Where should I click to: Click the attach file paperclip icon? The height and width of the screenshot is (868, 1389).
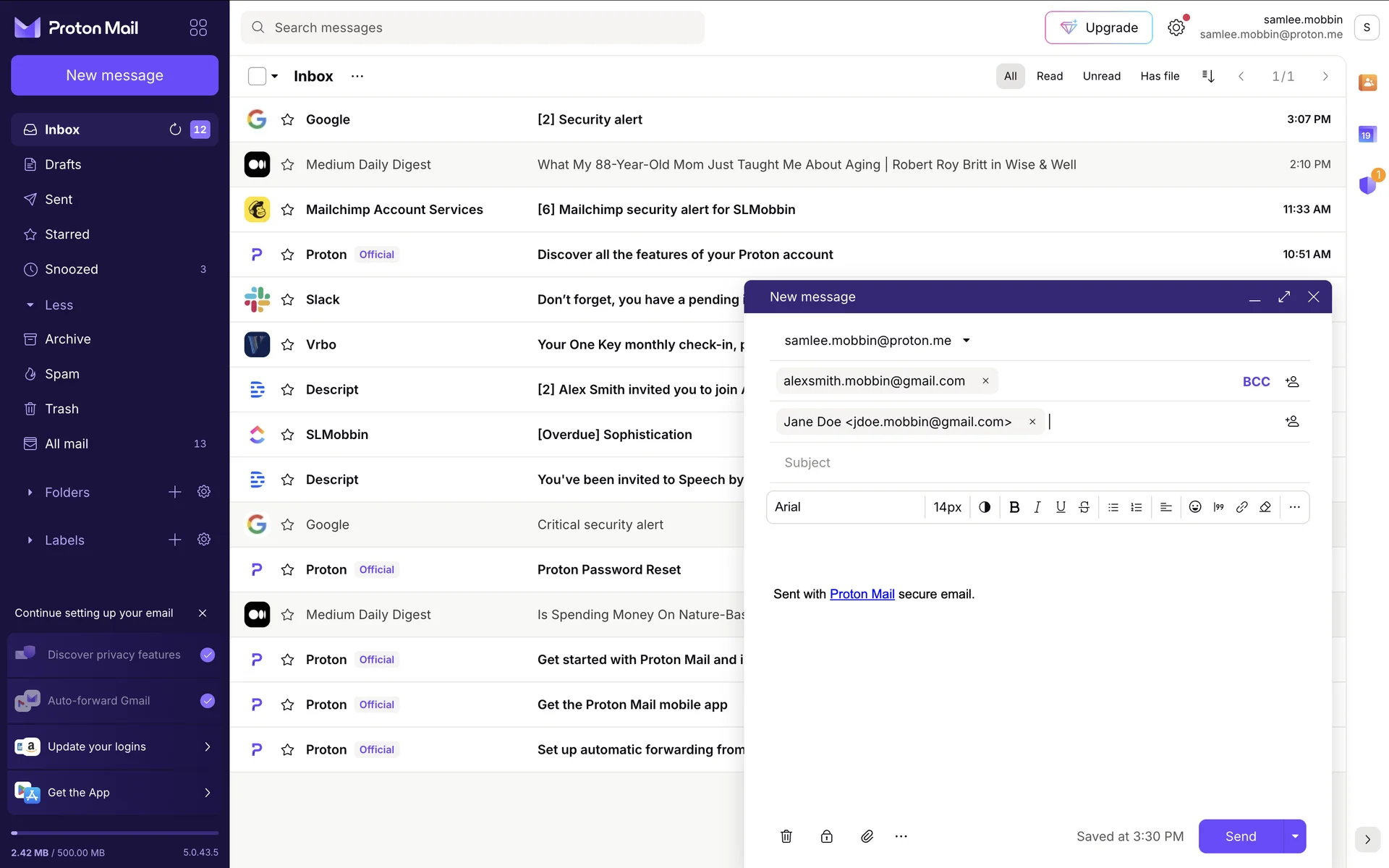(x=867, y=836)
